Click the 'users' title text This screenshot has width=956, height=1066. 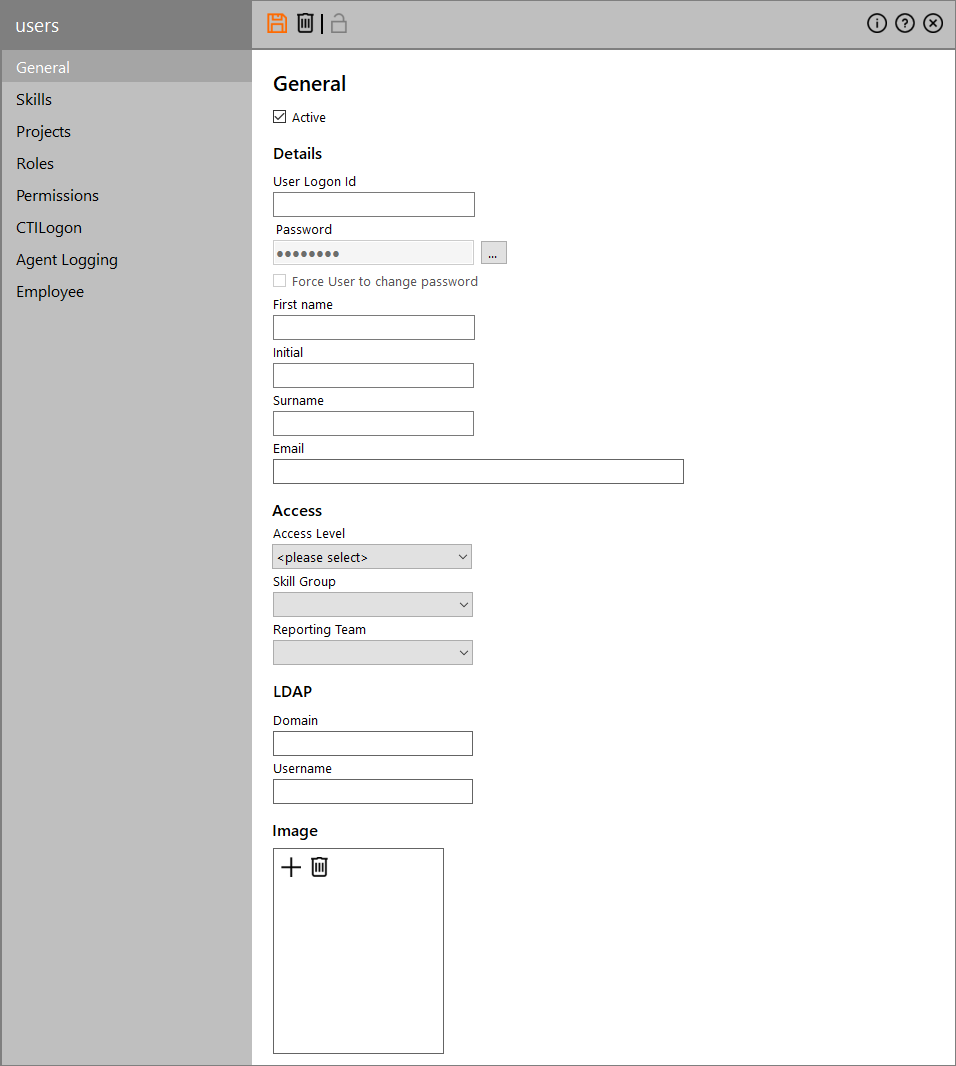pyautogui.click(x=37, y=26)
